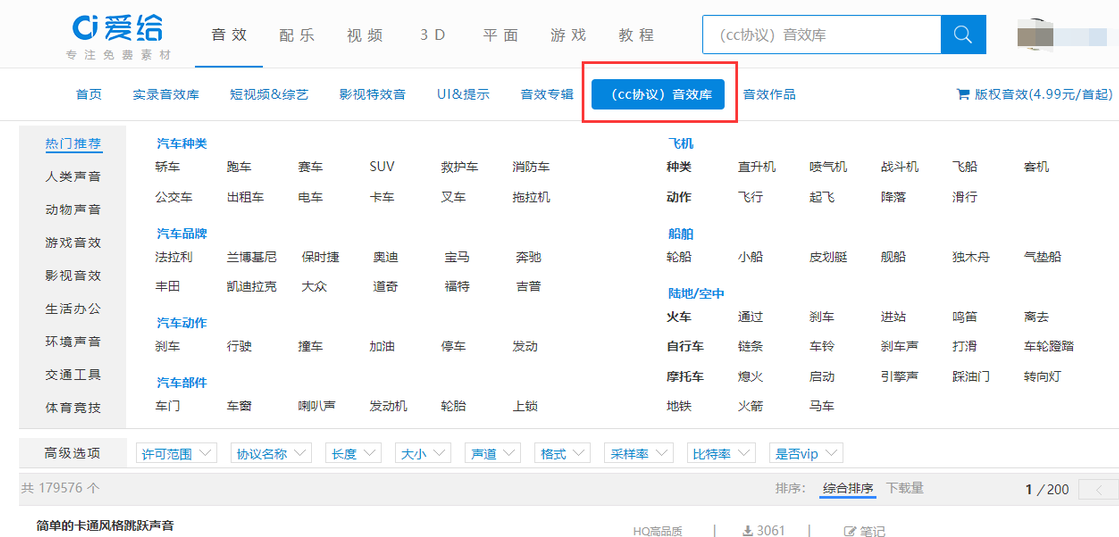Switch to the 音效 top menu
Viewport: 1119px width, 537px height.
tap(229, 35)
